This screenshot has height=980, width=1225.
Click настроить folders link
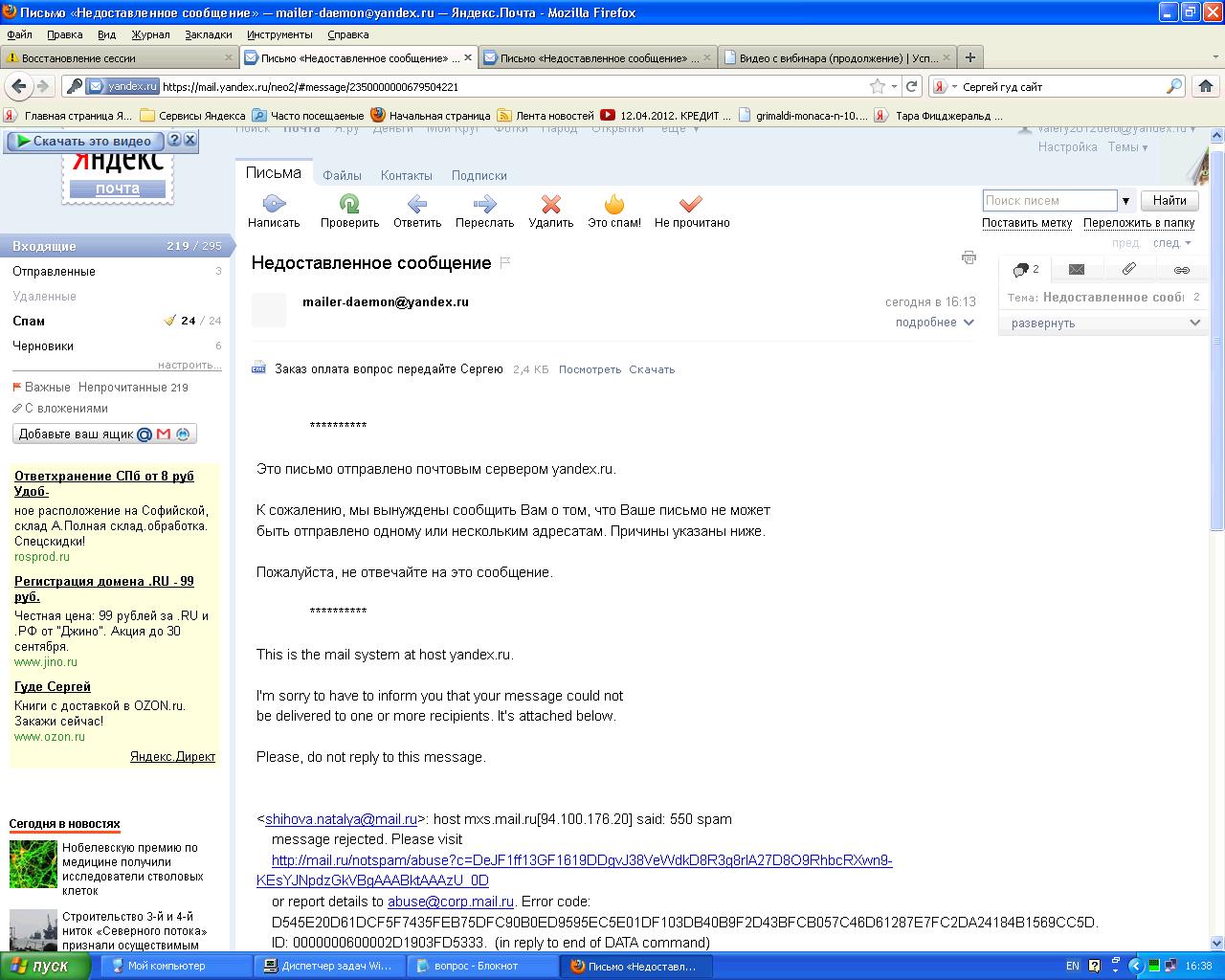[189, 365]
